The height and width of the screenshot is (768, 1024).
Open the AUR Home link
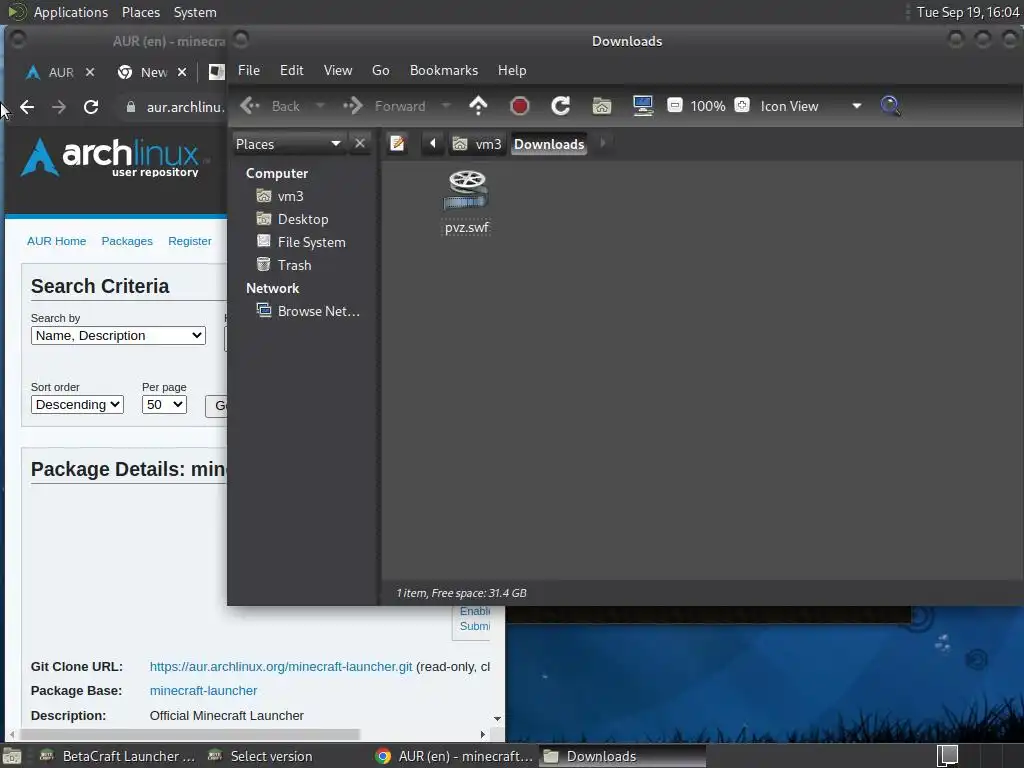tap(56, 241)
